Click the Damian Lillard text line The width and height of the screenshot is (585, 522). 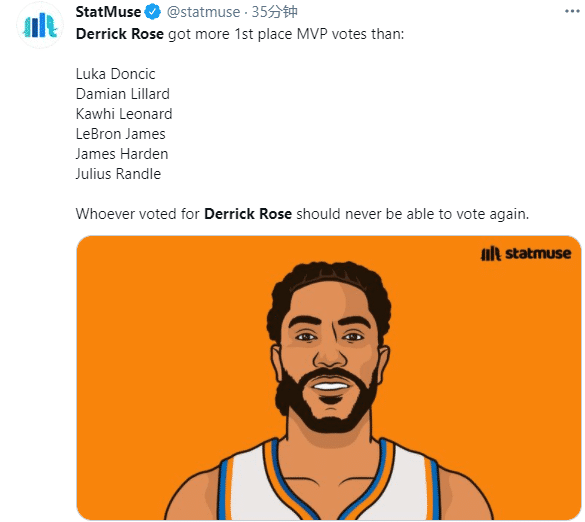123,94
